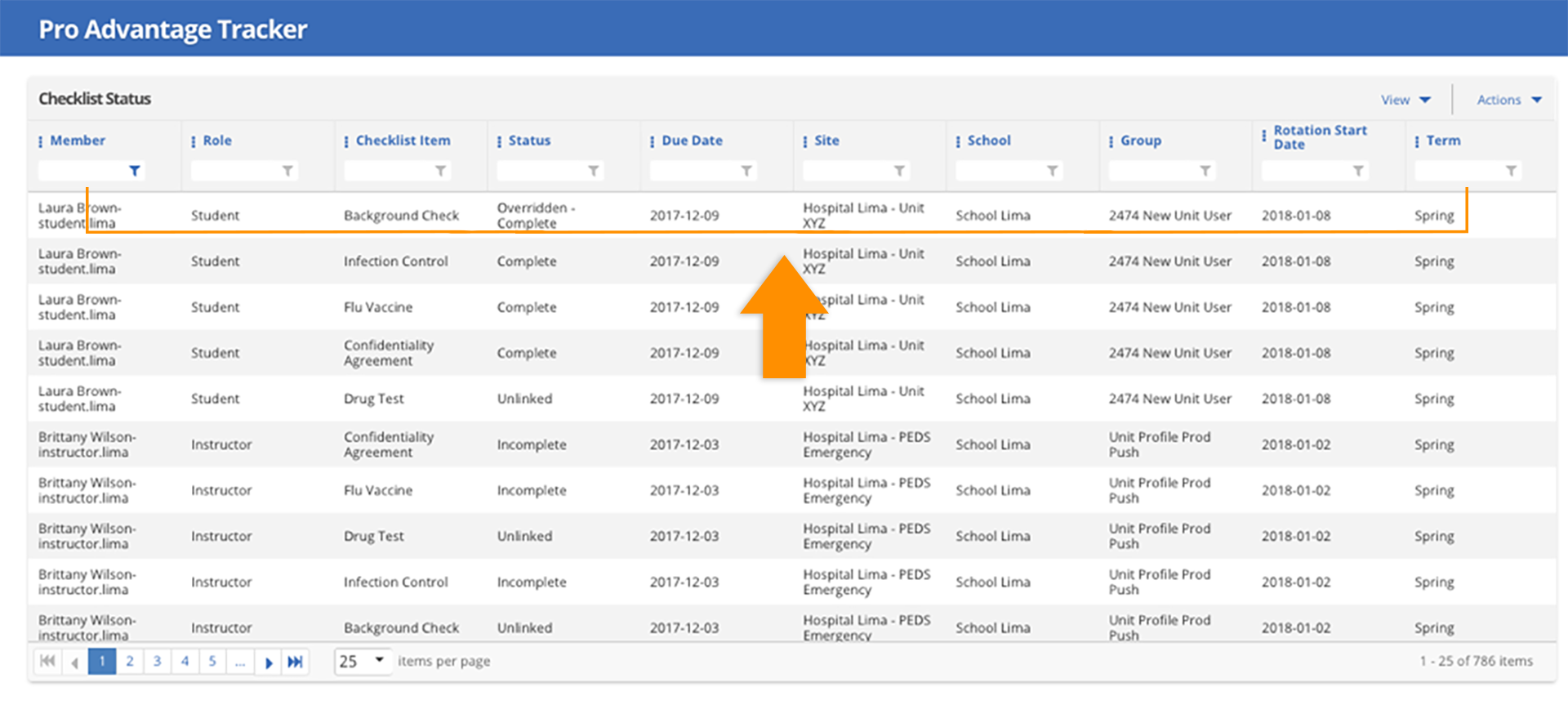Click the 'Pro Advantage Tracker' title
This screenshot has width=1568, height=705.
pyautogui.click(x=173, y=29)
